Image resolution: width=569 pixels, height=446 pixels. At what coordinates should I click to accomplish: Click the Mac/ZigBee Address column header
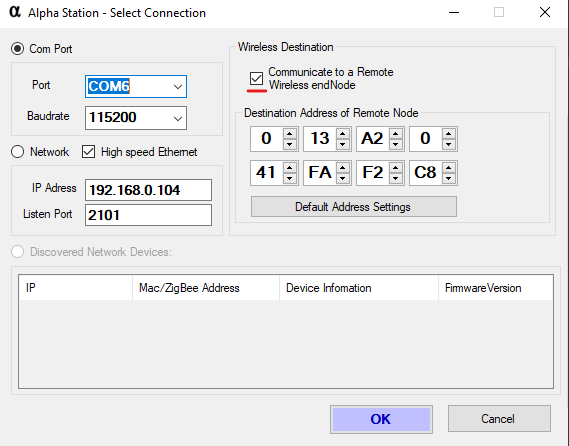206,288
